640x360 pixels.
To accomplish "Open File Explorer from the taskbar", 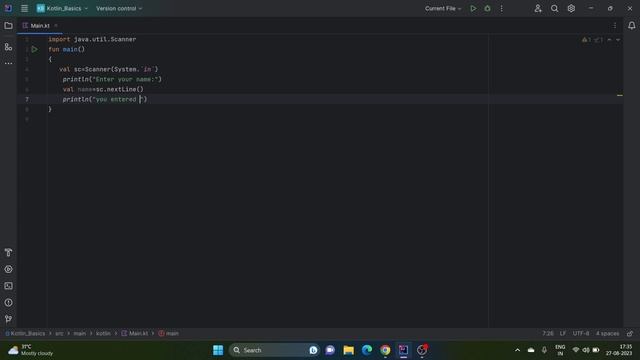I will pos(349,350).
